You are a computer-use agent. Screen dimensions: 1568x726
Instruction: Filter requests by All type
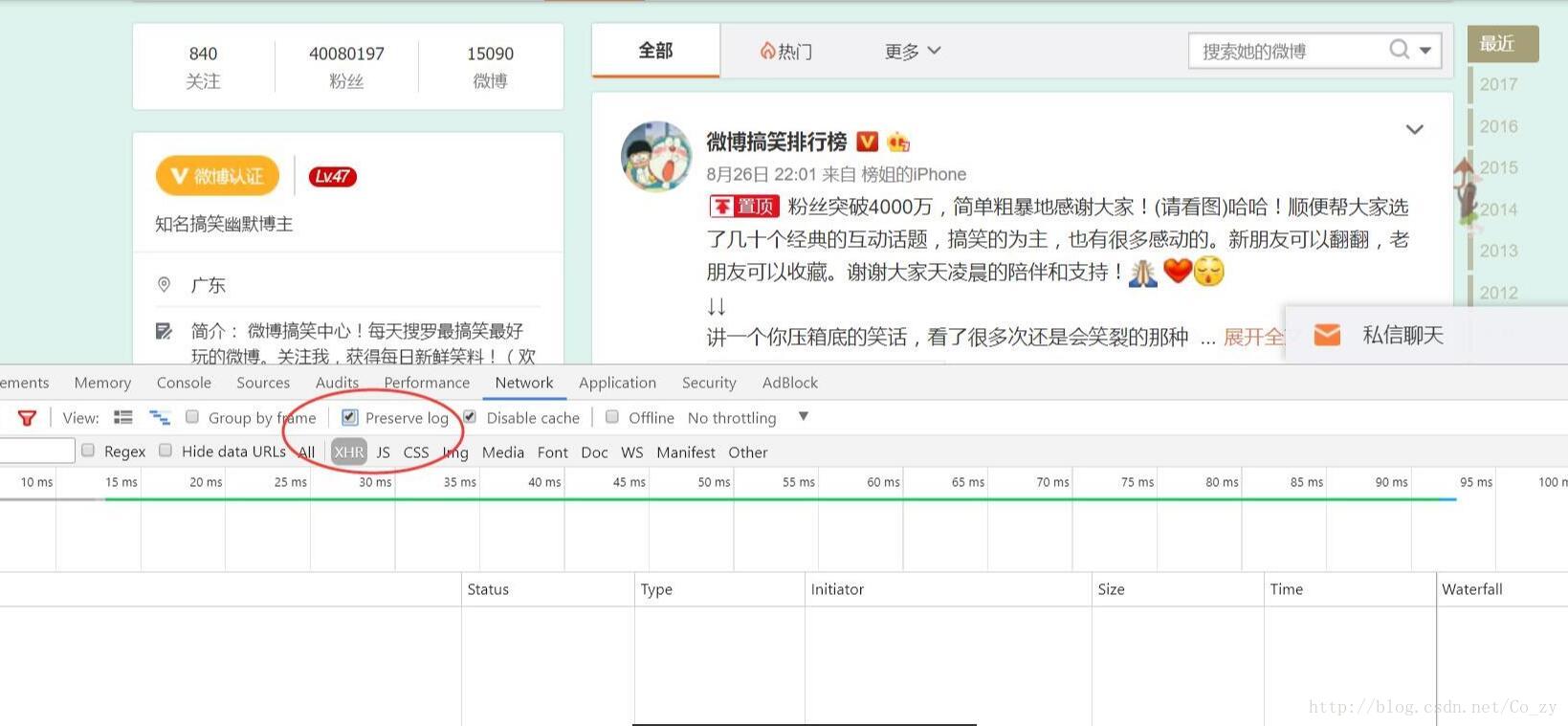pos(306,452)
